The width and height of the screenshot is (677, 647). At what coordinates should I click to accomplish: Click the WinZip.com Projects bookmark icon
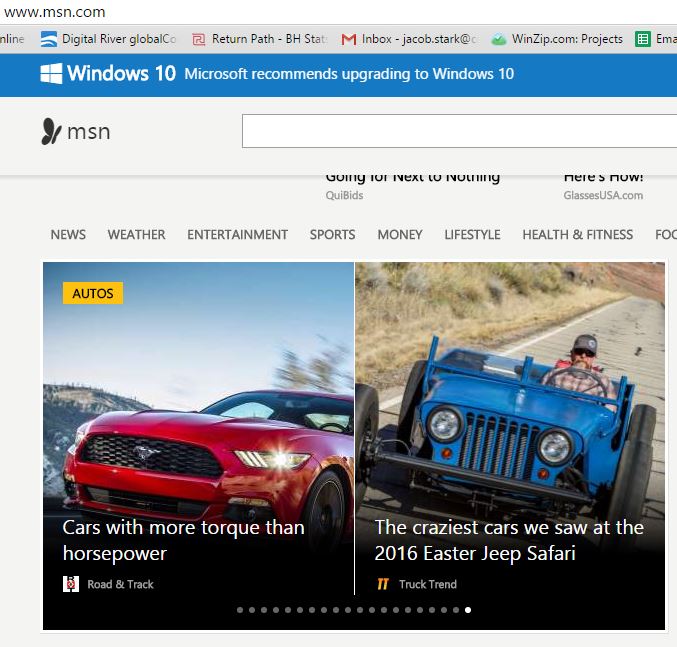coord(499,40)
